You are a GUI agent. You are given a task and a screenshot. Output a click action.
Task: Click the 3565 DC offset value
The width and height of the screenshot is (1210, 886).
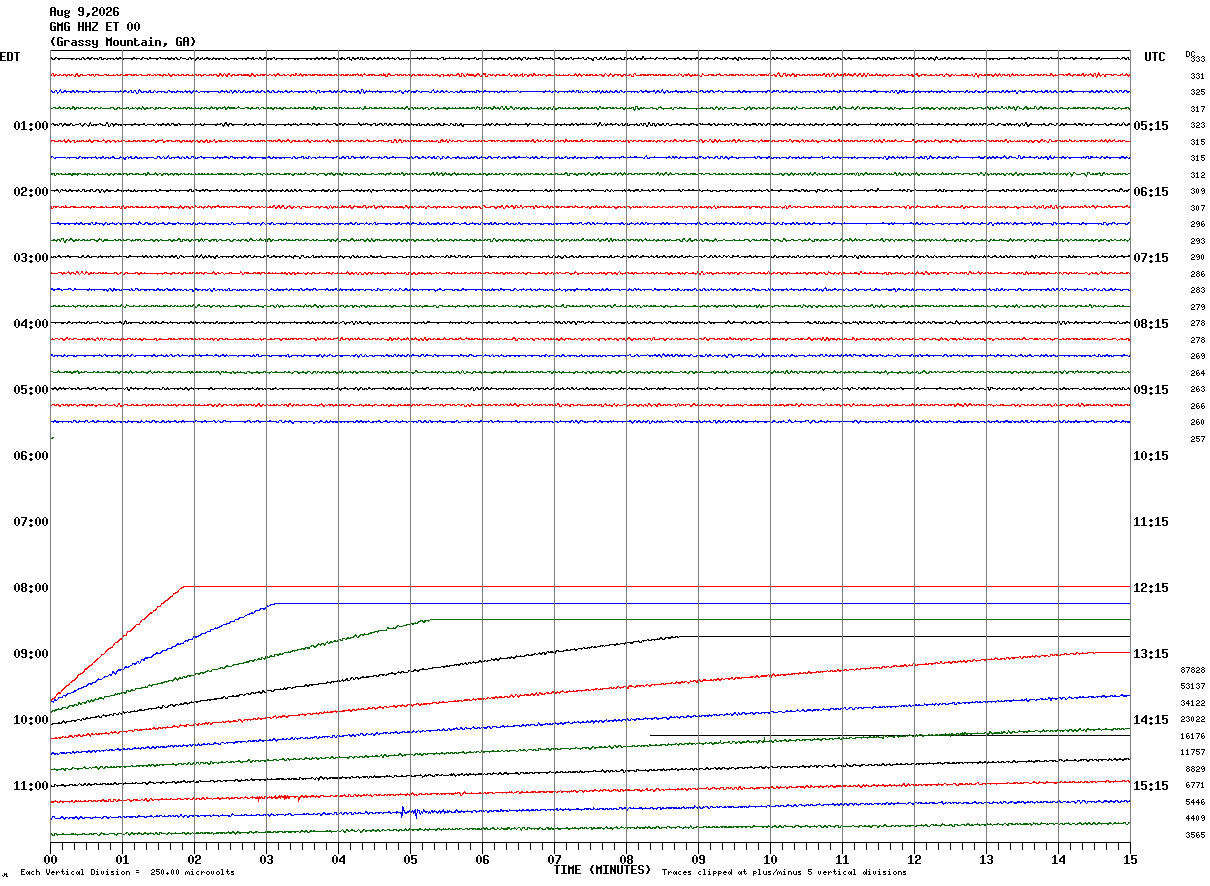click(1195, 835)
